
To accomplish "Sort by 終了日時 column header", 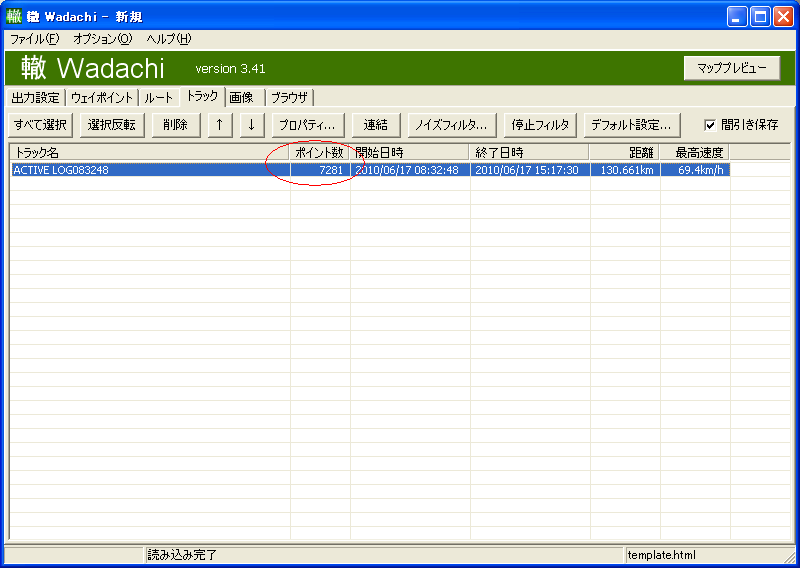I will click(529, 153).
